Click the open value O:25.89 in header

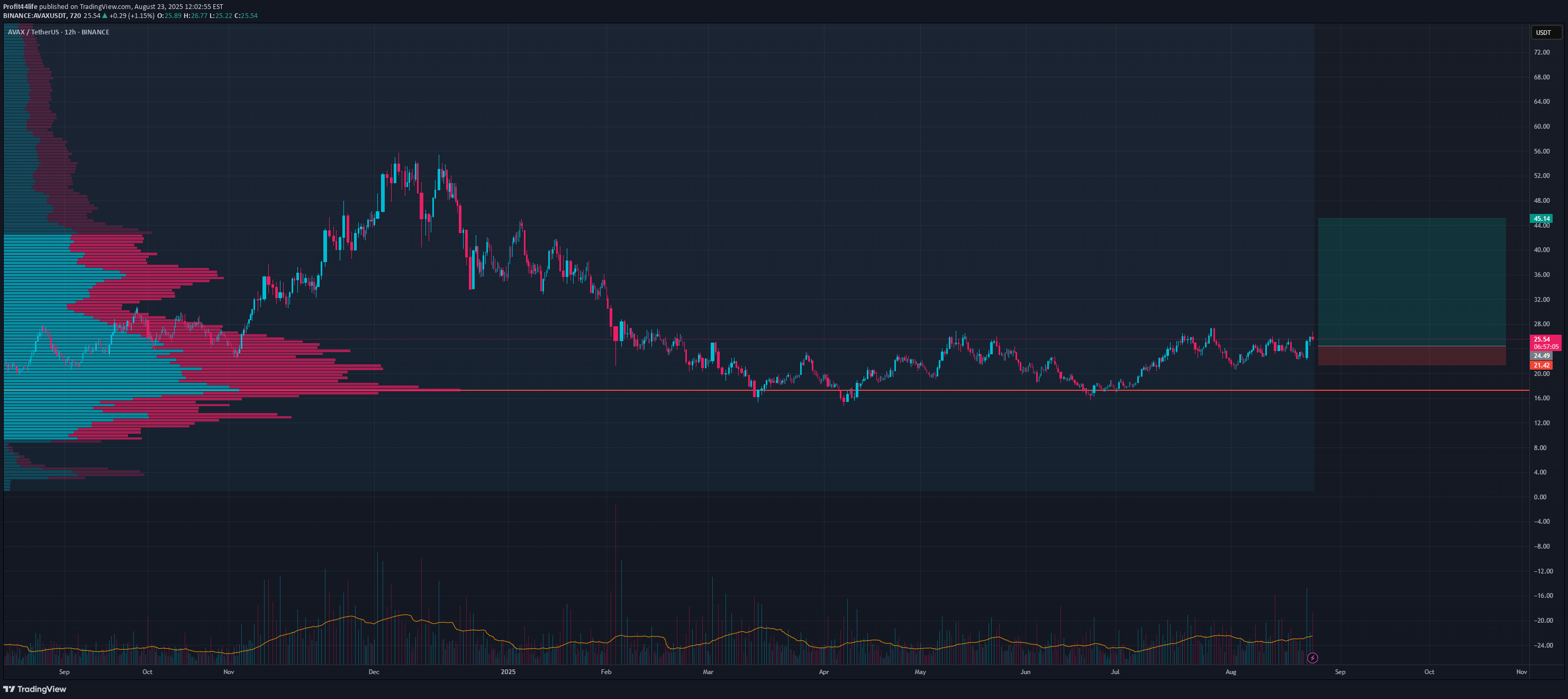click(x=169, y=16)
